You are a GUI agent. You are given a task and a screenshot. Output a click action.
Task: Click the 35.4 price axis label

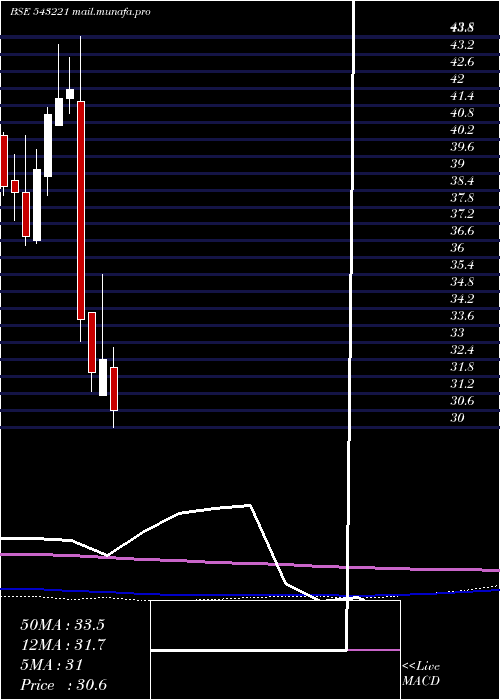tap(462, 265)
